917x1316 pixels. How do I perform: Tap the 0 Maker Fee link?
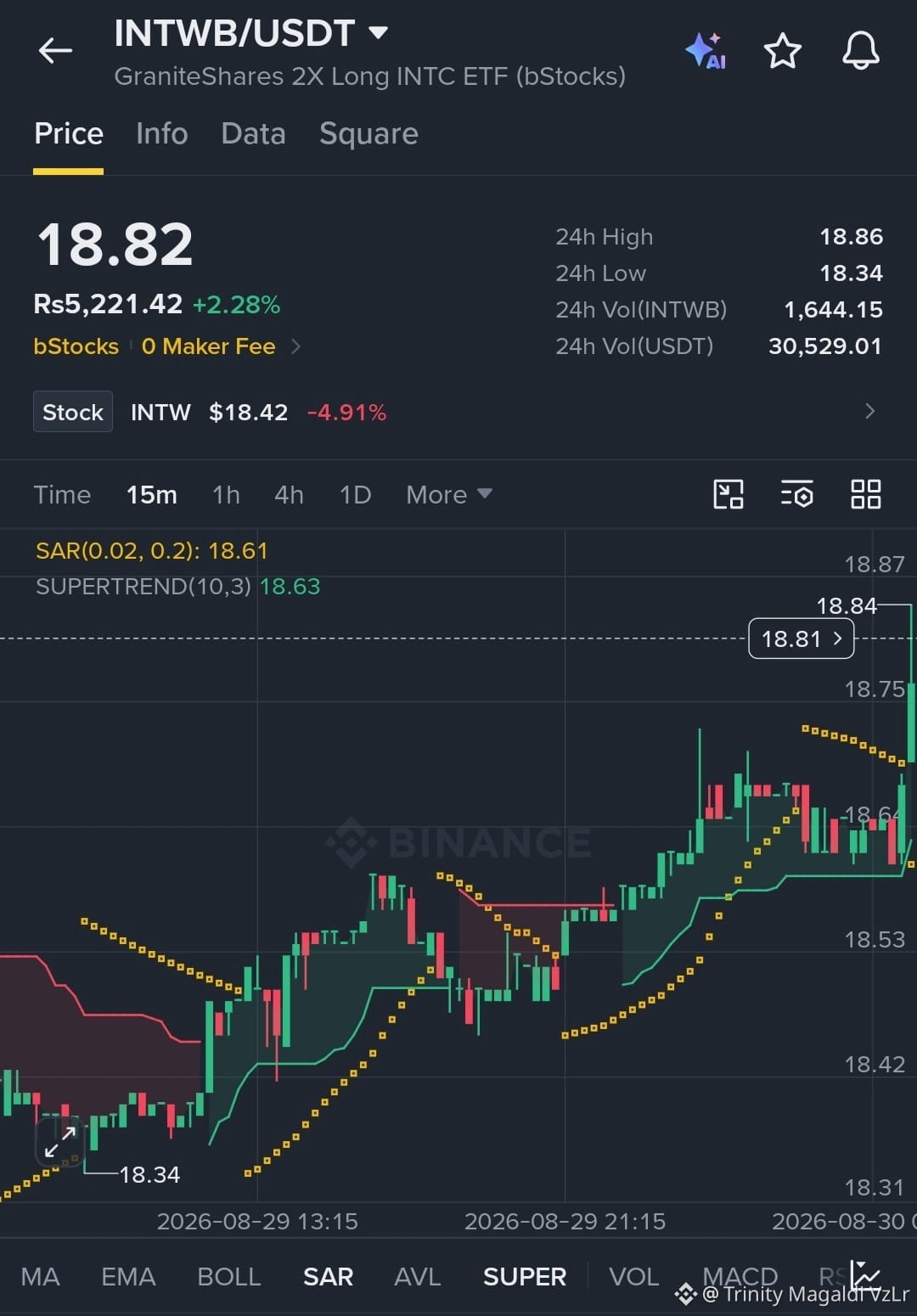coord(209,346)
